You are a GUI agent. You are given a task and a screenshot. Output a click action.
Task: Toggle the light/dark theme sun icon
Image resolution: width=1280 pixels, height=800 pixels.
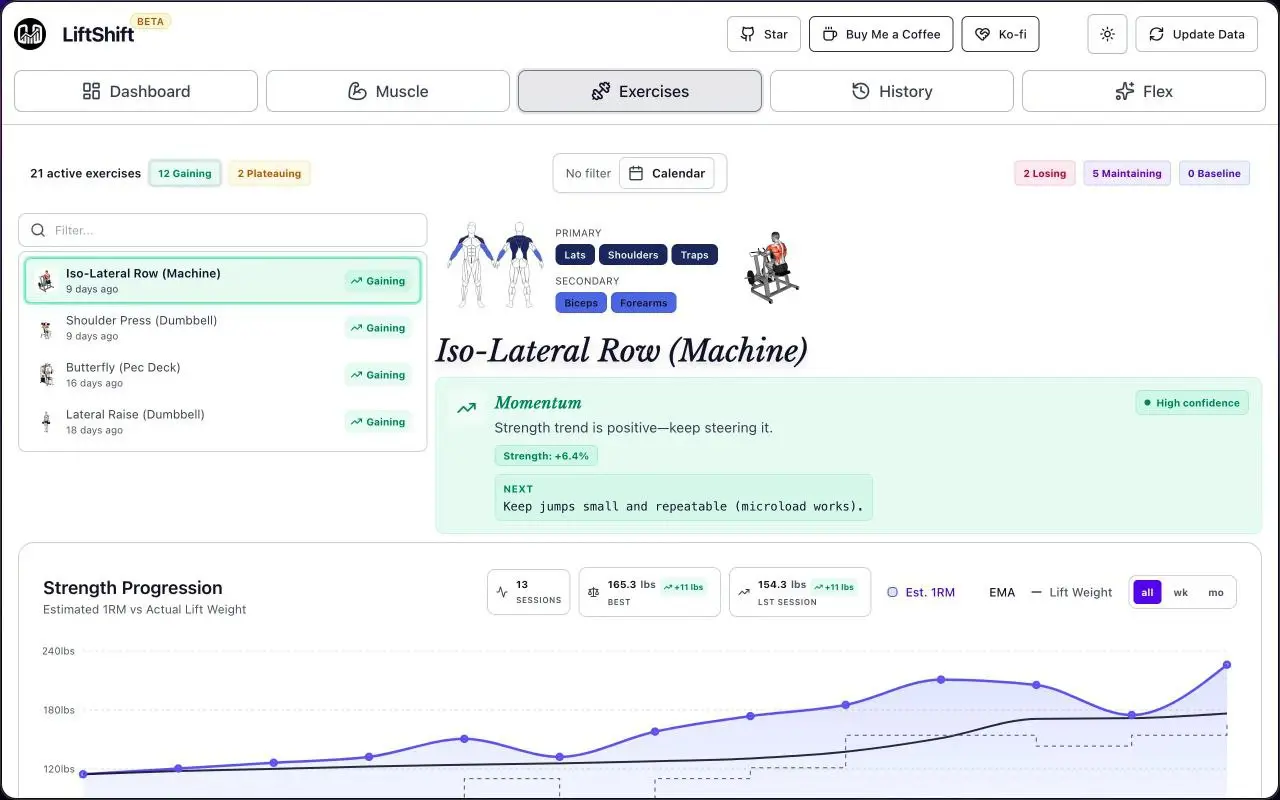[1107, 34]
